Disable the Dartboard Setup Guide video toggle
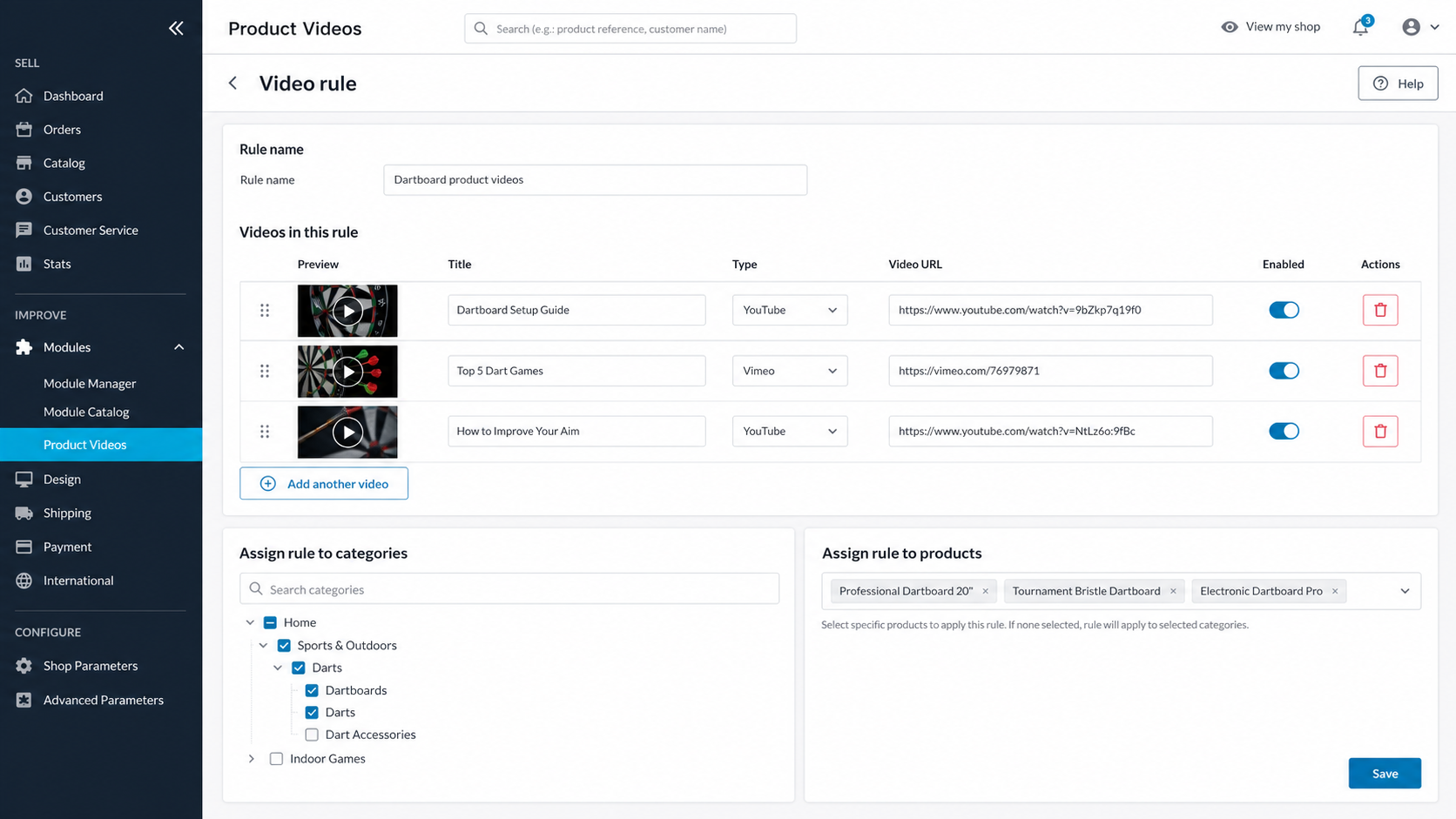Viewport: 1456px width, 819px height. tap(1284, 310)
